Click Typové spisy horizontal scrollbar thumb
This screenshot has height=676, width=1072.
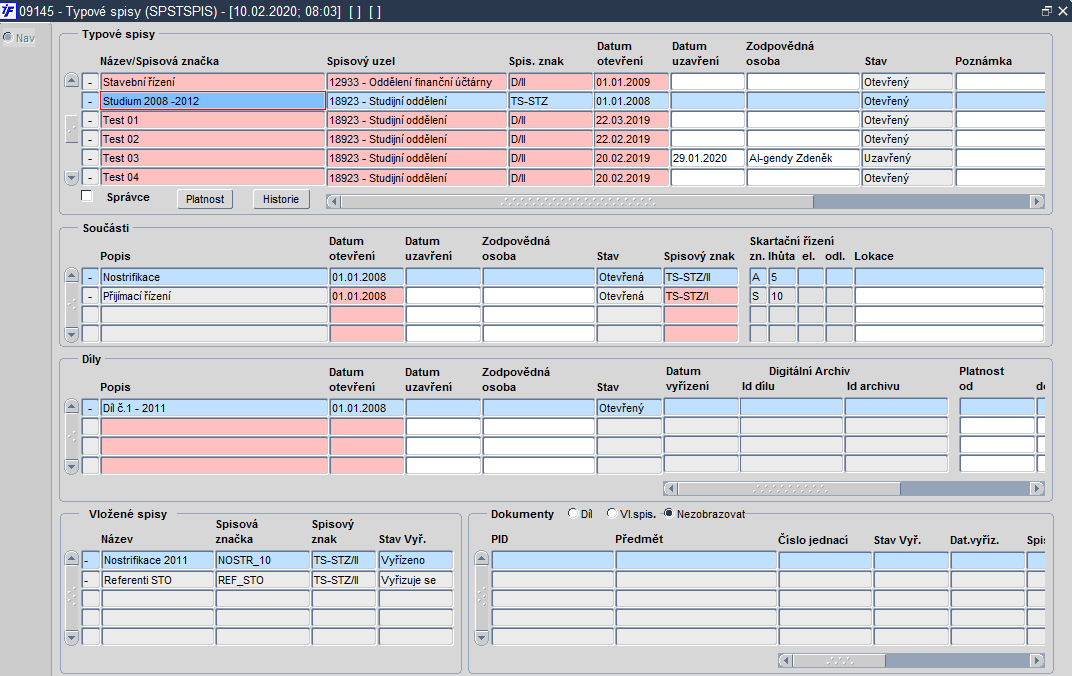pyautogui.click(x=577, y=202)
